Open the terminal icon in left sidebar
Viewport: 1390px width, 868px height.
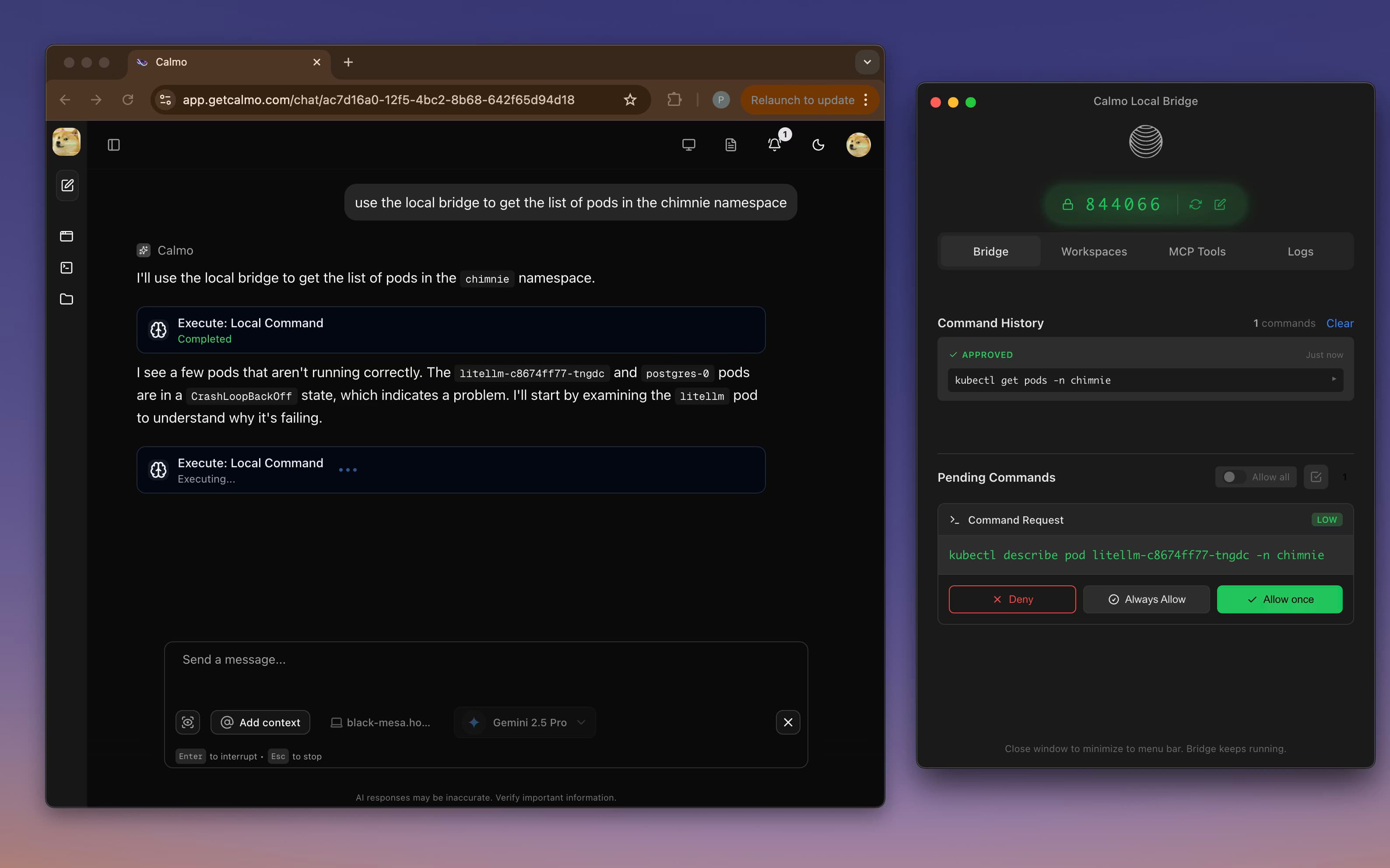(x=67, y=267)
